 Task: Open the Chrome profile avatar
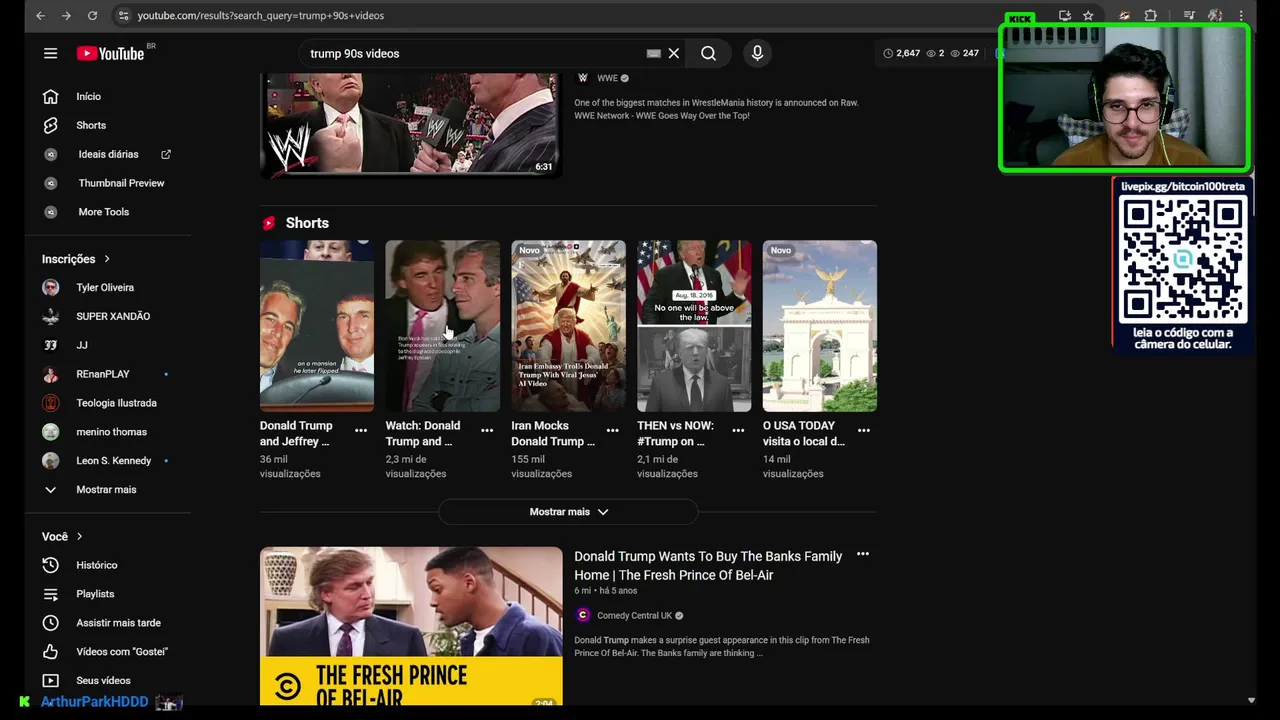[x=1215, y=15]
